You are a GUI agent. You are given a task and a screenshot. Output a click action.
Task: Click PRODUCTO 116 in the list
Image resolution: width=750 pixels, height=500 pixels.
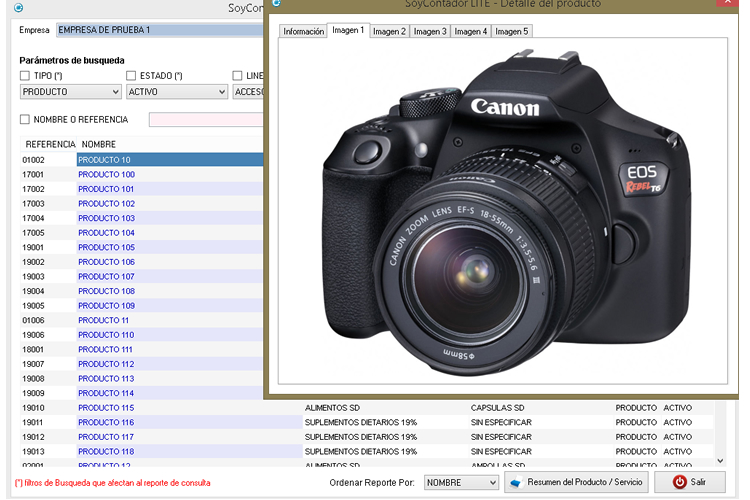coord(106,422)
